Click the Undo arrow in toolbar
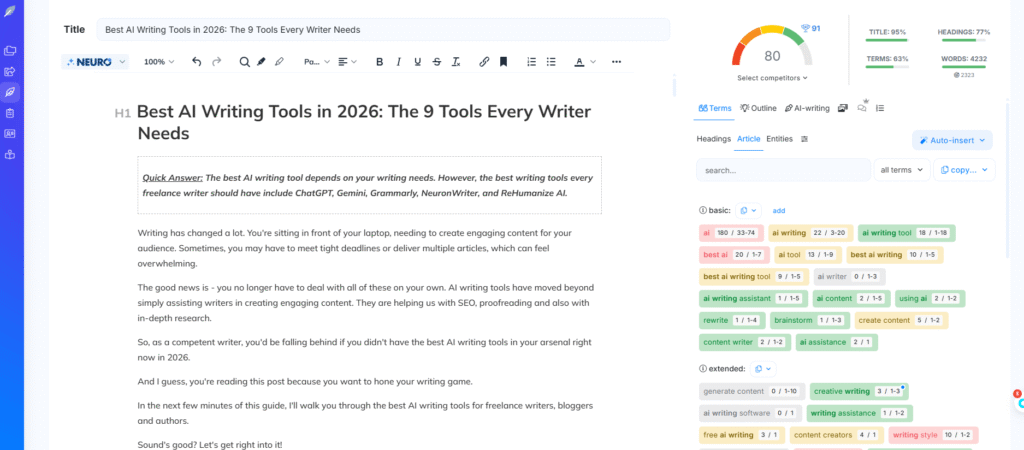This screenshot has width=1024, height=450. [x=197, y=62]
